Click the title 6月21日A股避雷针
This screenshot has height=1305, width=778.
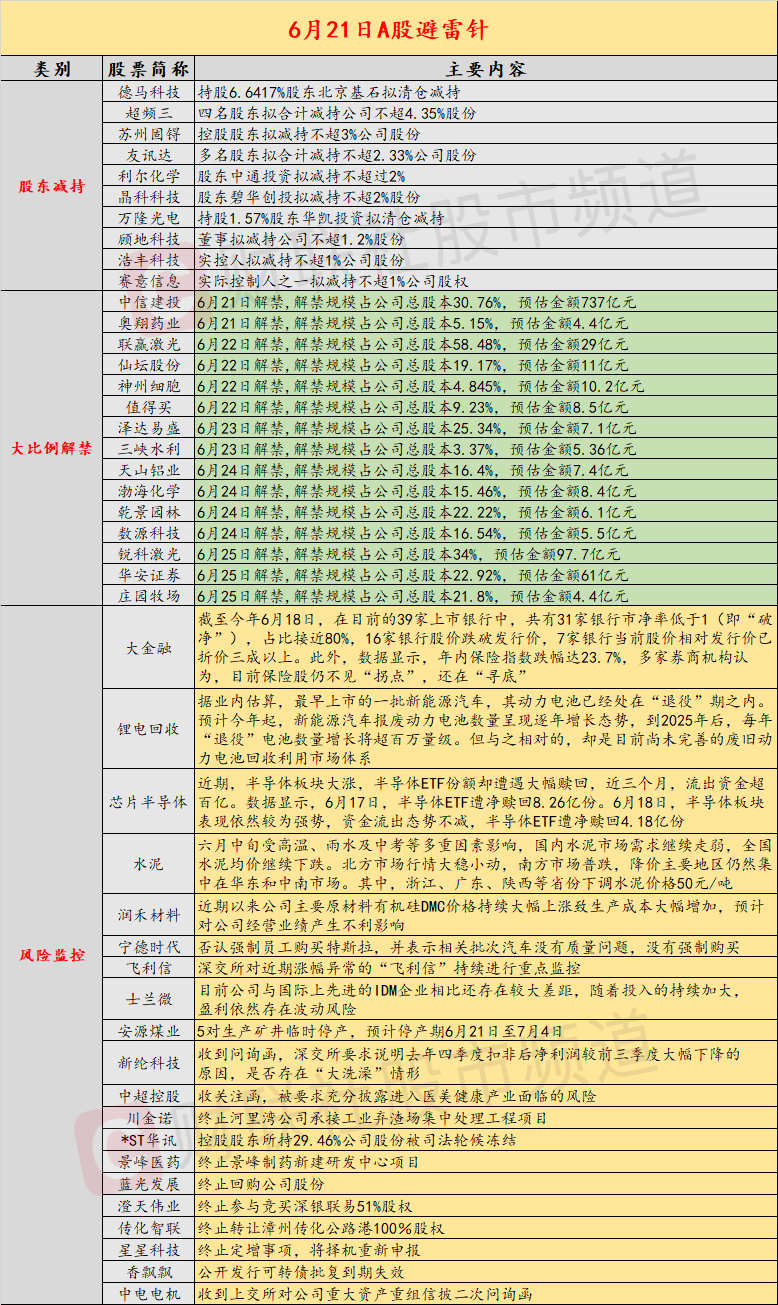[x=388, y=28]
